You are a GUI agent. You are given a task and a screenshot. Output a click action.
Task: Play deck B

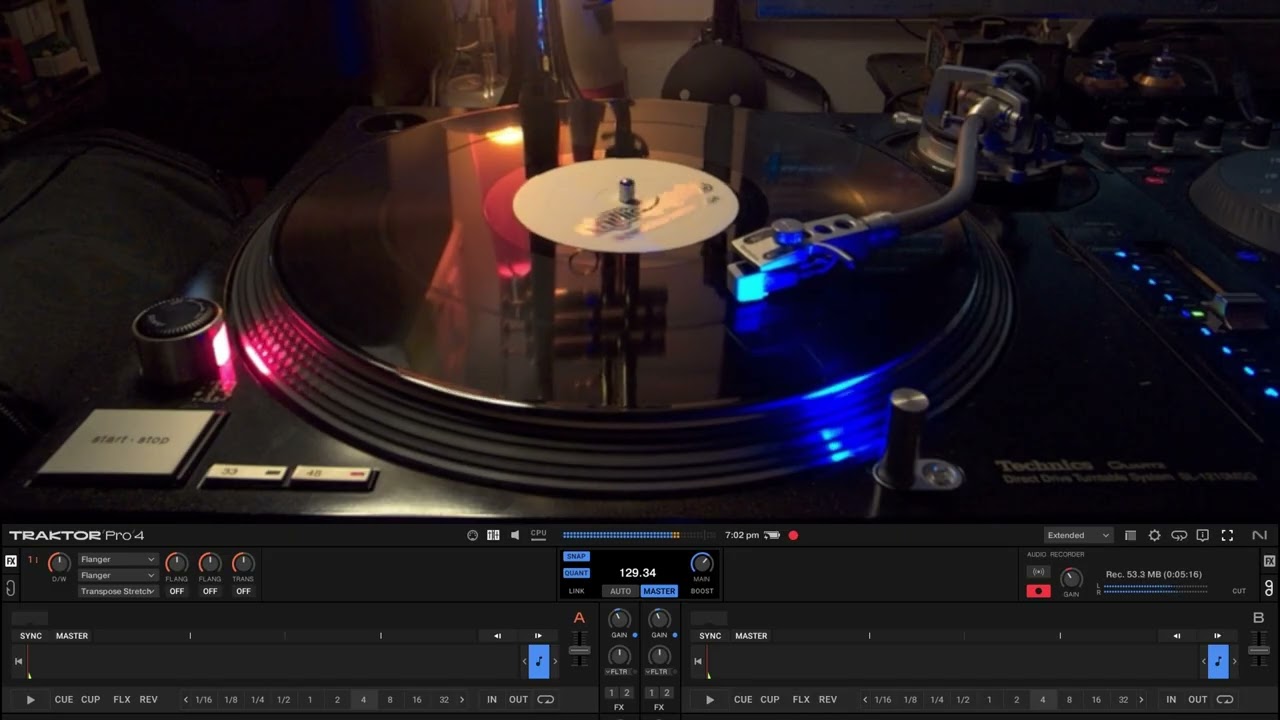(x=710, y=700)
